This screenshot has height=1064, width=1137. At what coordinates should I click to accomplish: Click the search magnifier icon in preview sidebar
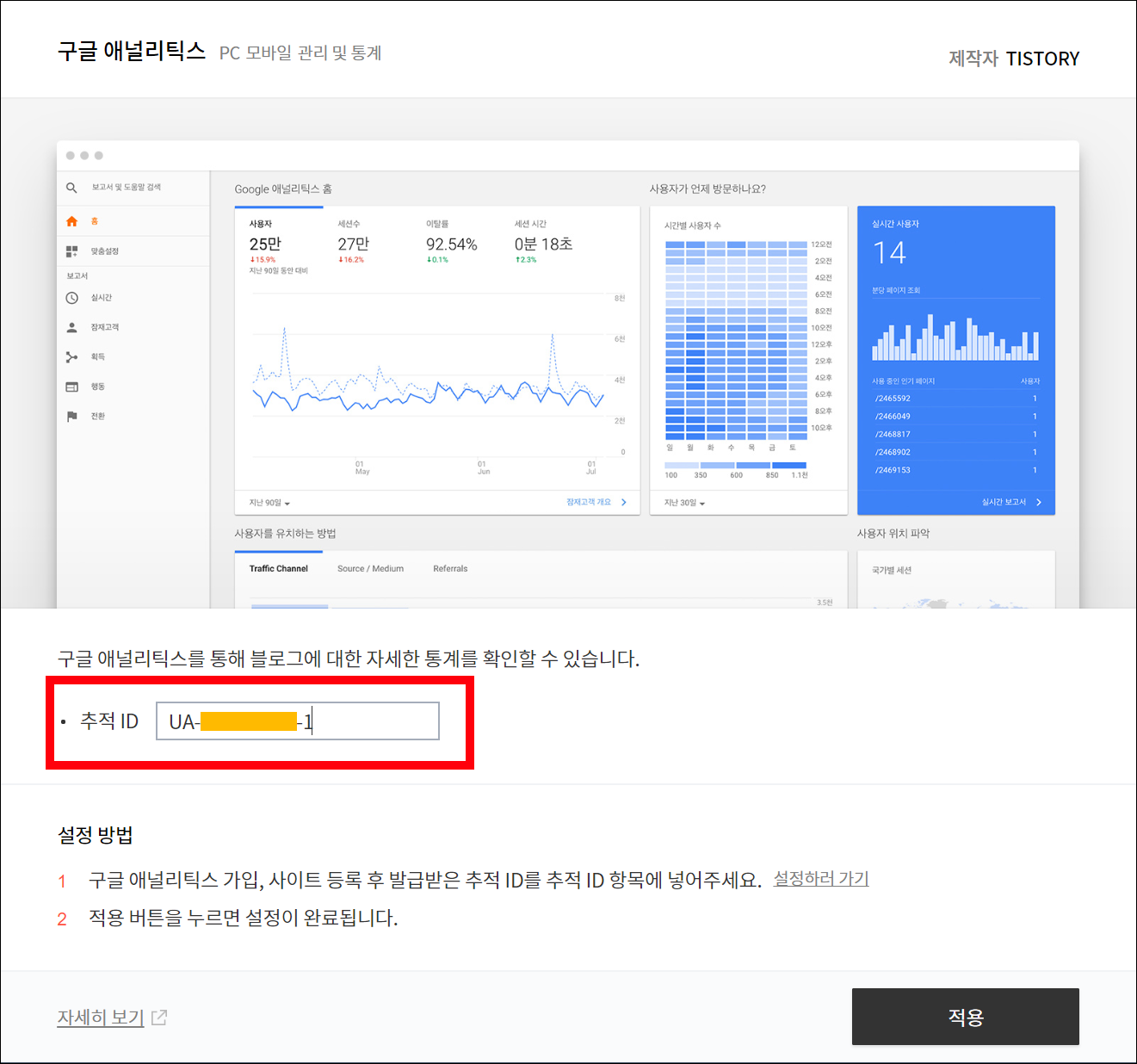(x=71, y=188)
